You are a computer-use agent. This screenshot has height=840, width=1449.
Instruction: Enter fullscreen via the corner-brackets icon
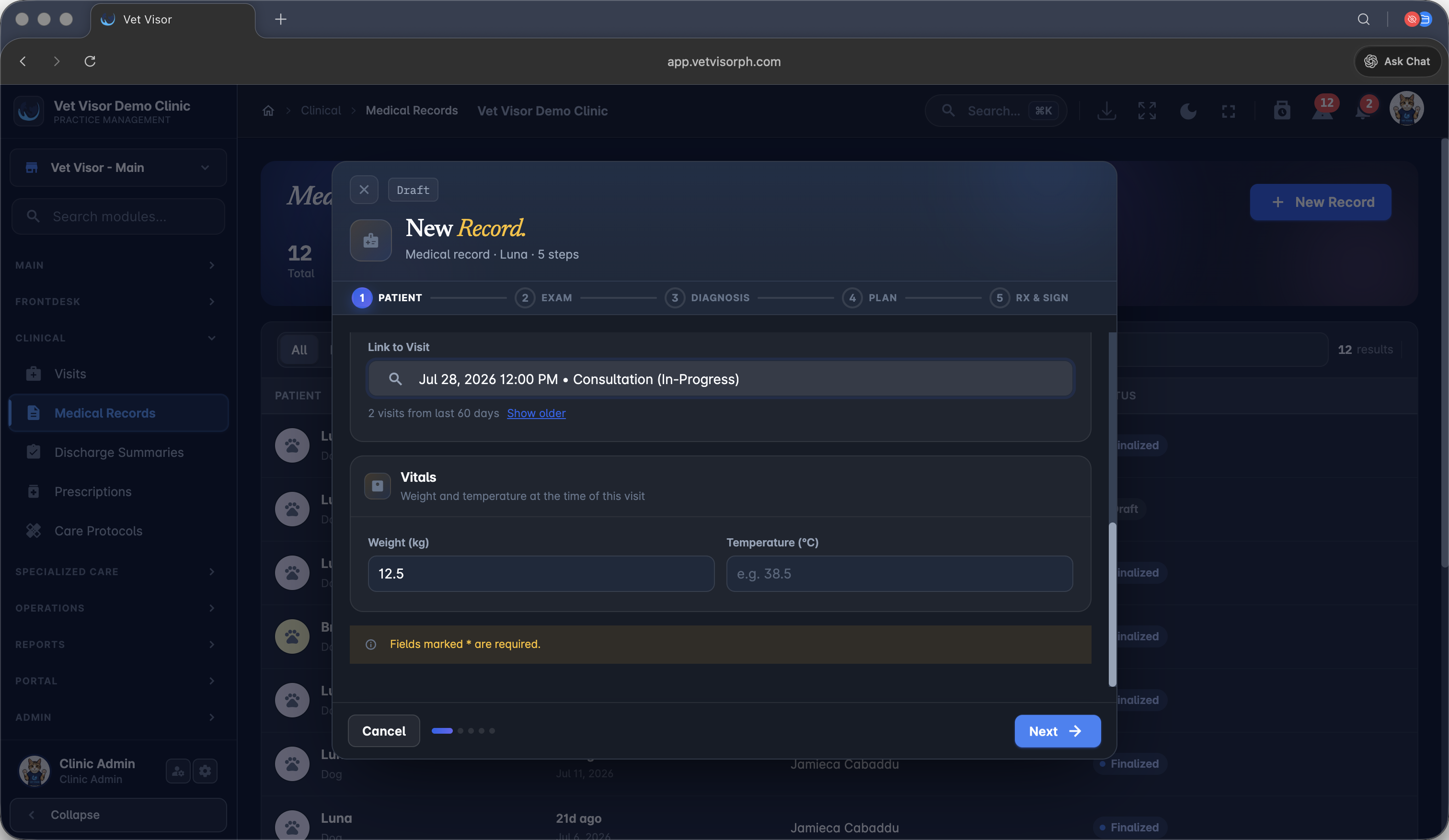[1228, 111]
